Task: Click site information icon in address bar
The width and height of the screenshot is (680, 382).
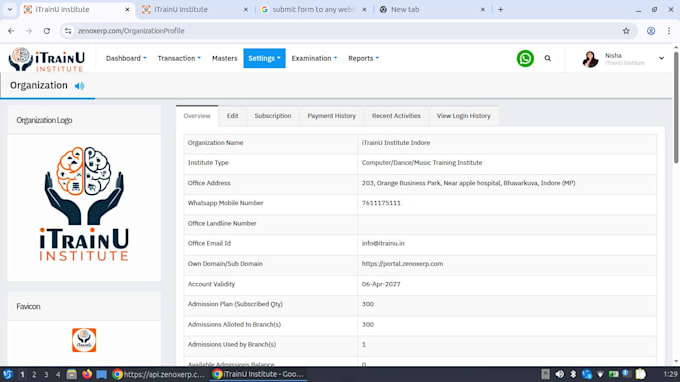Action: pos(68,31)
